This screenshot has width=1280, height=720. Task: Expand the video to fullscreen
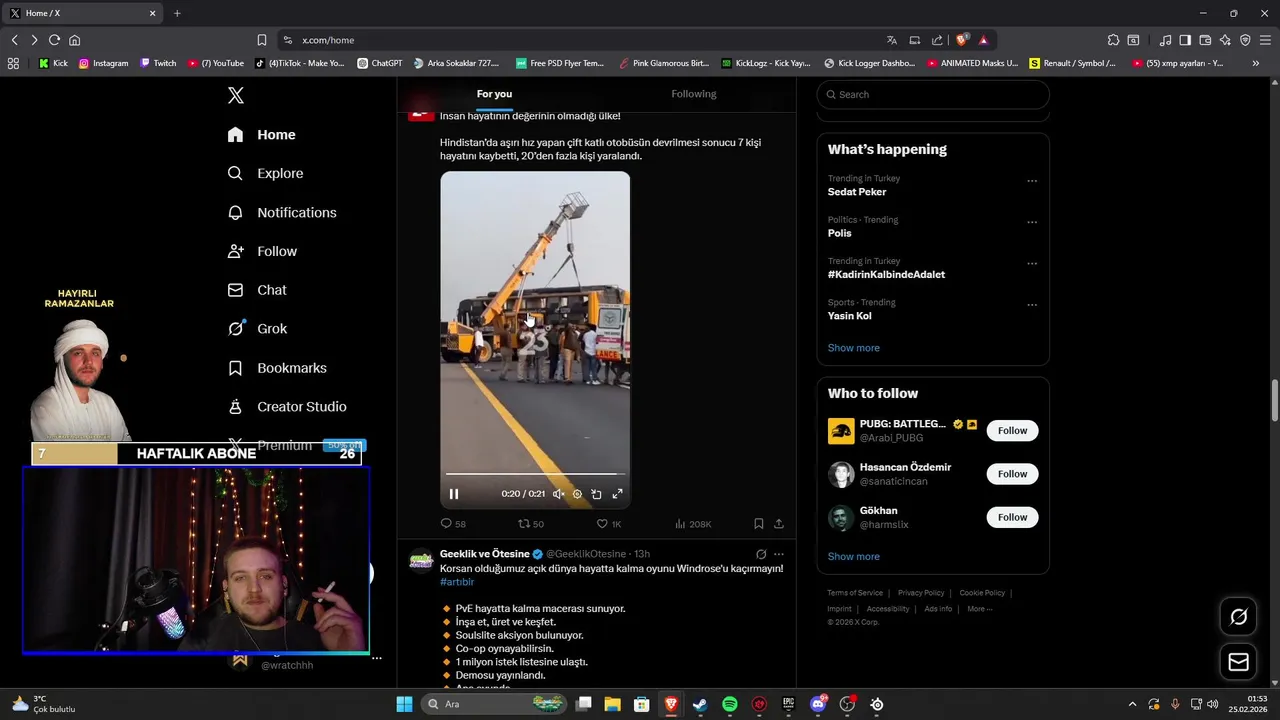click(617, 494)
